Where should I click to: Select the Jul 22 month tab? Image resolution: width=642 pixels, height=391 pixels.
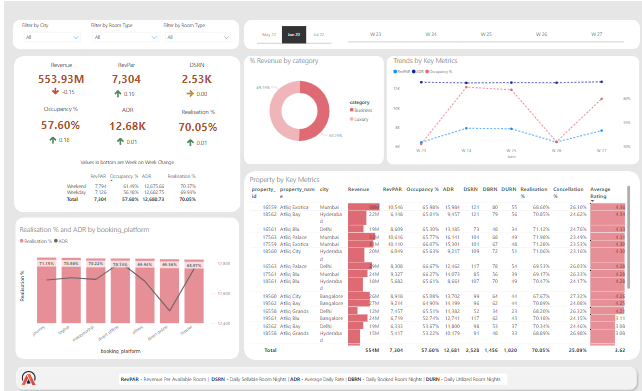pyautogui.click(x=319, y=35)
